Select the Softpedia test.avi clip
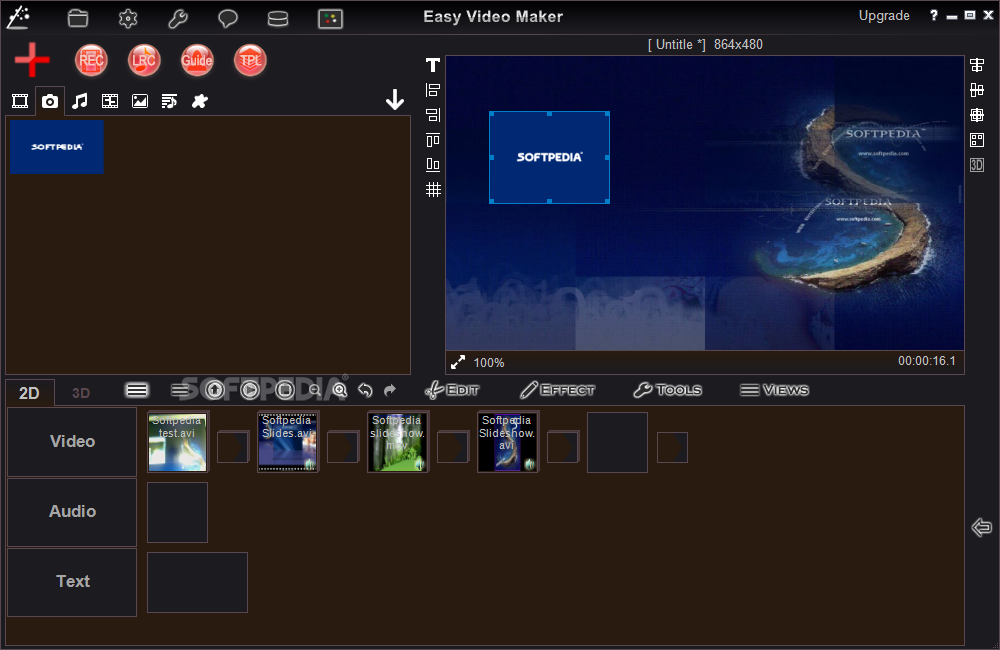 click(x=177, y=442)
